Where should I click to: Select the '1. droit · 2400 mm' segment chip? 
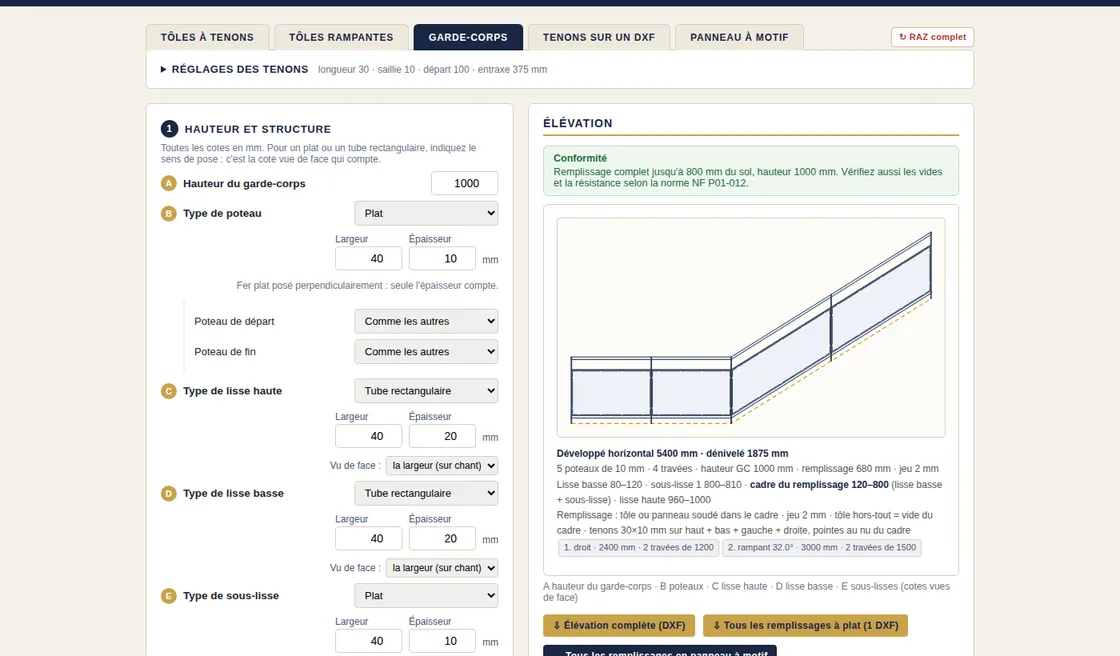639,547
